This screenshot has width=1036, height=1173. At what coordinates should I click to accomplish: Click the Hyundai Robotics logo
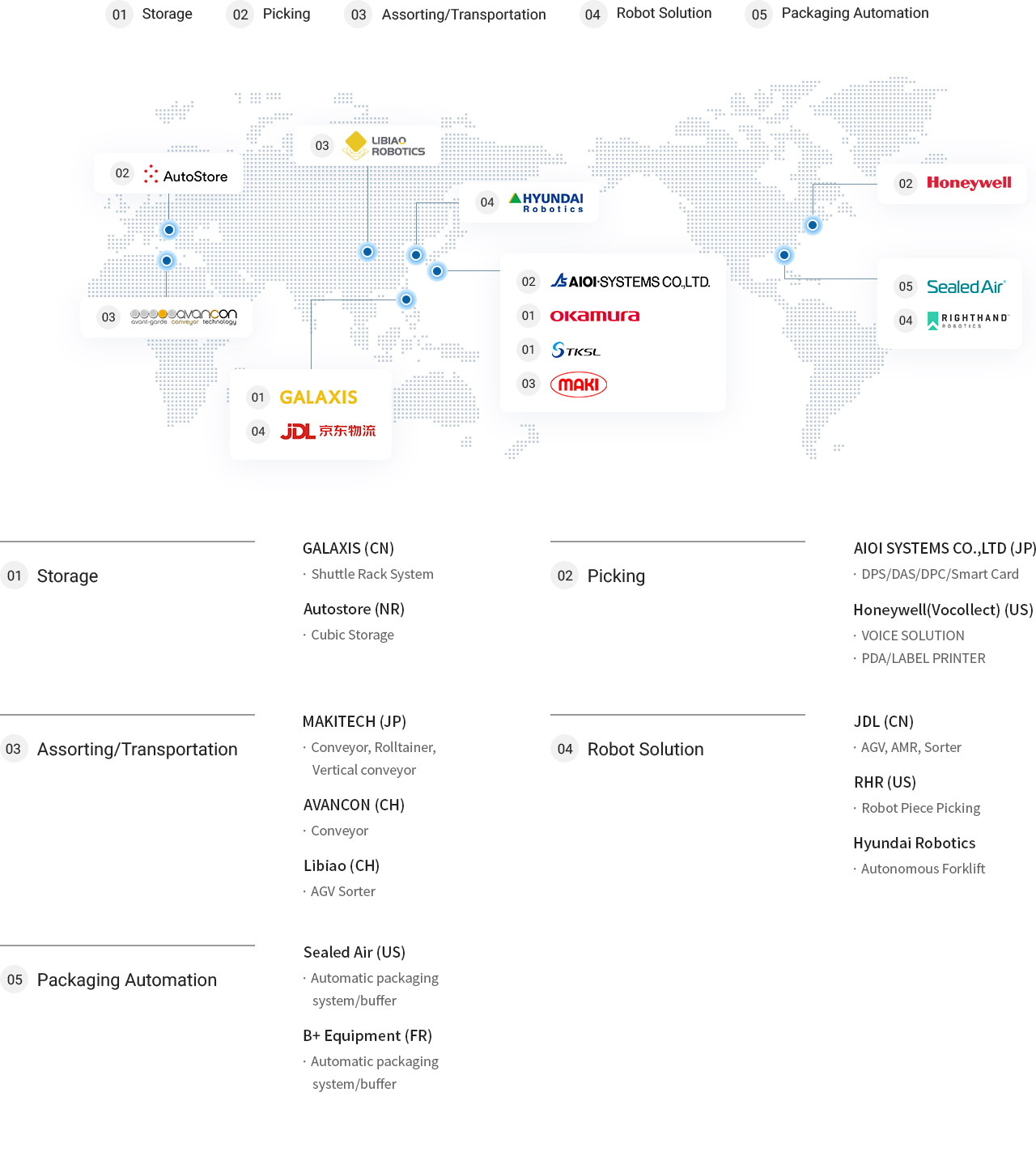pyautogui.click(x=546, y=202)
